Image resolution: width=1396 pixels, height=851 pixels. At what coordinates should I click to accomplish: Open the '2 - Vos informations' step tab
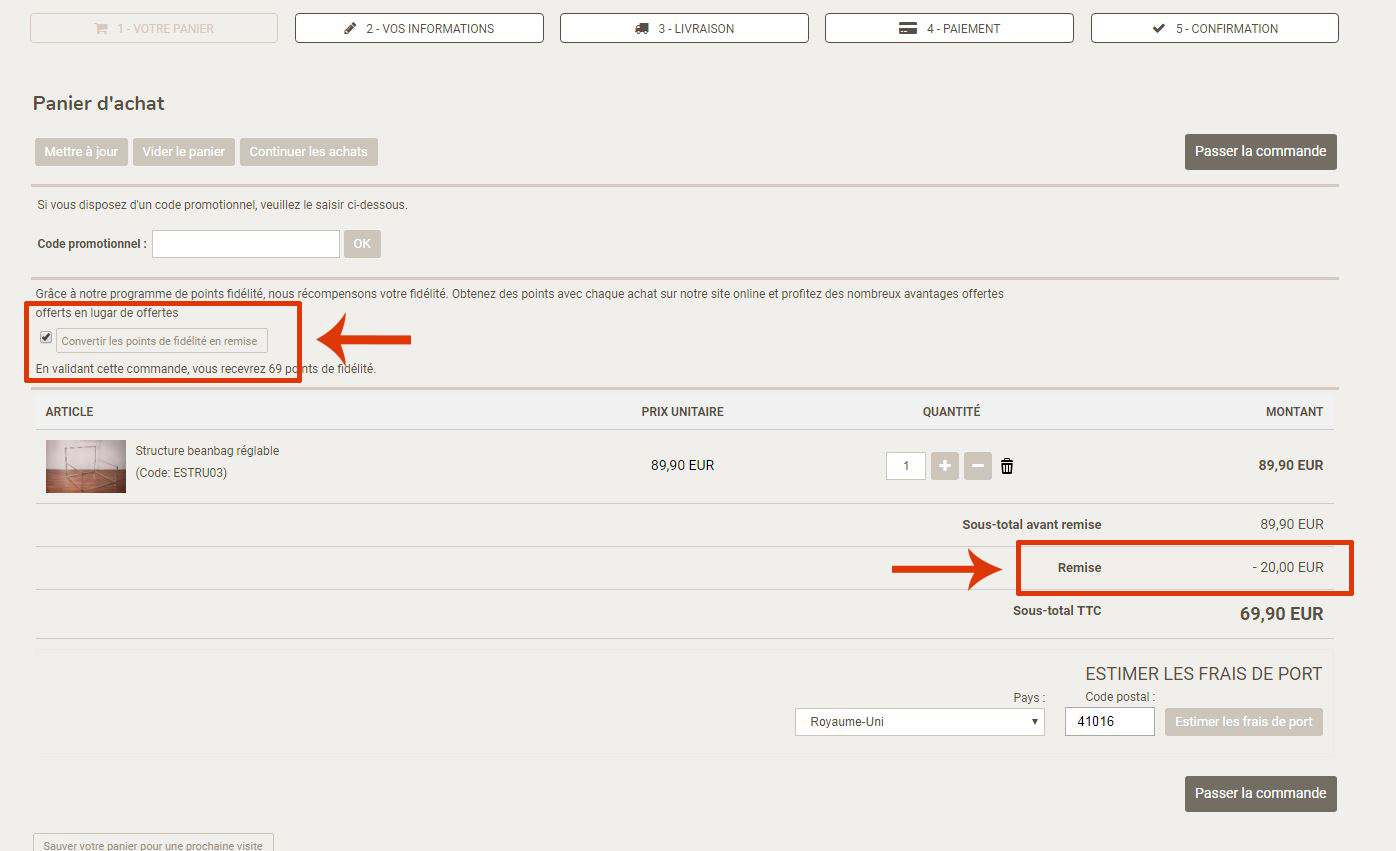coord(419,29)
